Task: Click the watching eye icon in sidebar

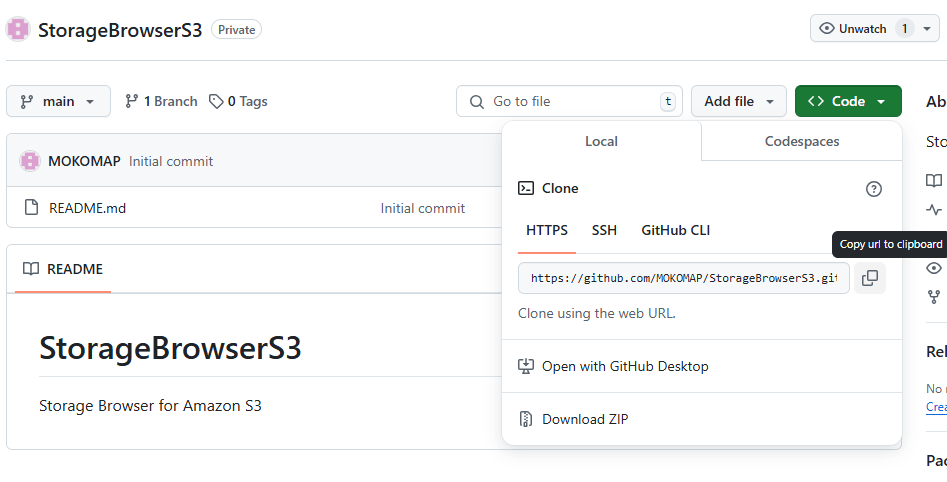Action: pyautogui.click(x=934, y=268)
